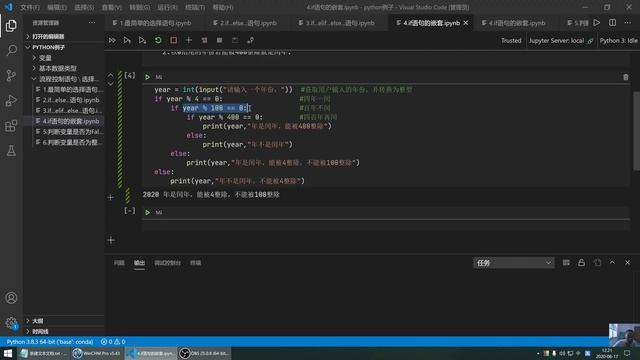Delete cell [4] with trash icon
The height and width of the screenshot is (360, 640).
pos(626,77)
